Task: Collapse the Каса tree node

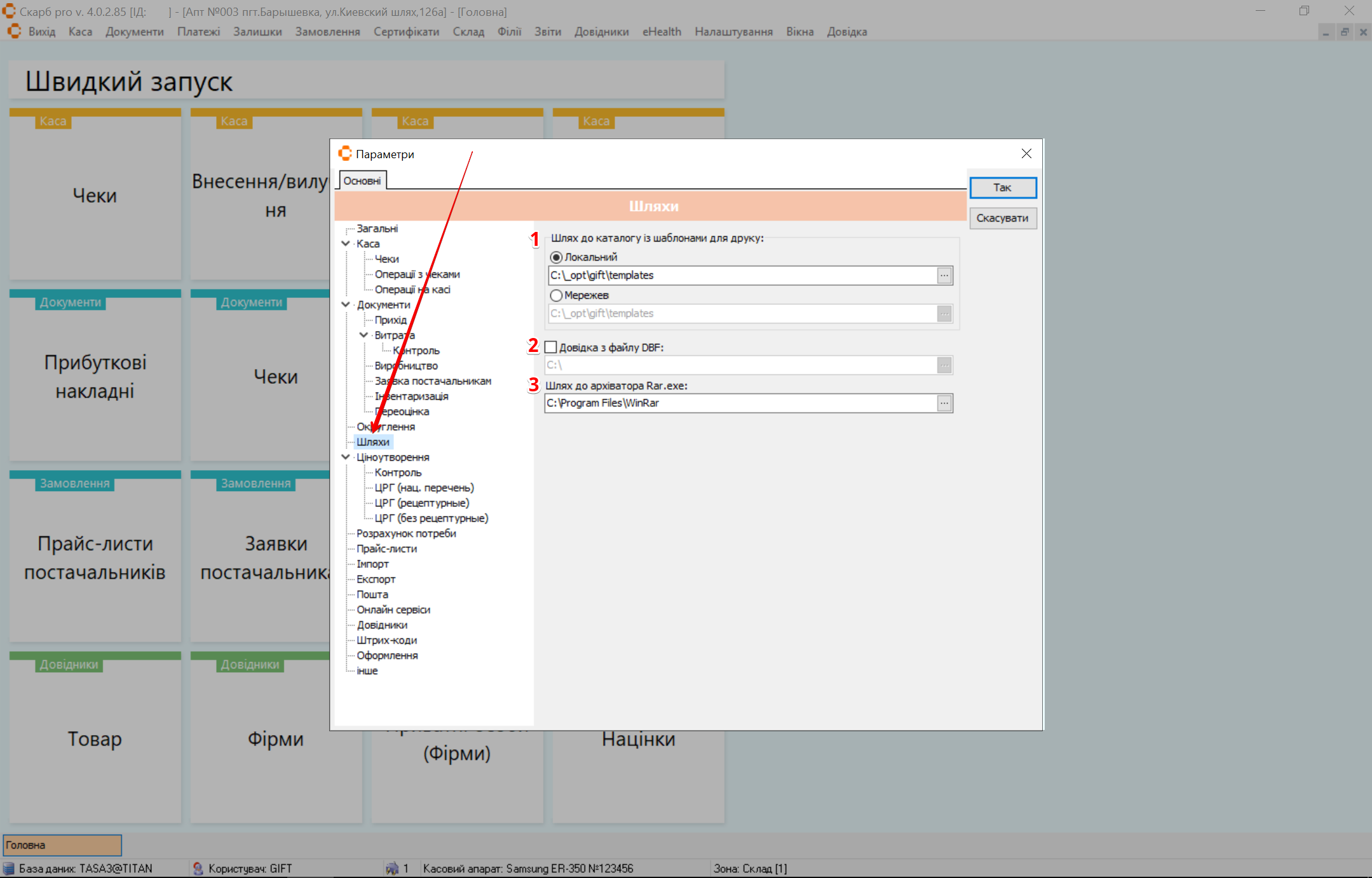Action: [346, 244]
